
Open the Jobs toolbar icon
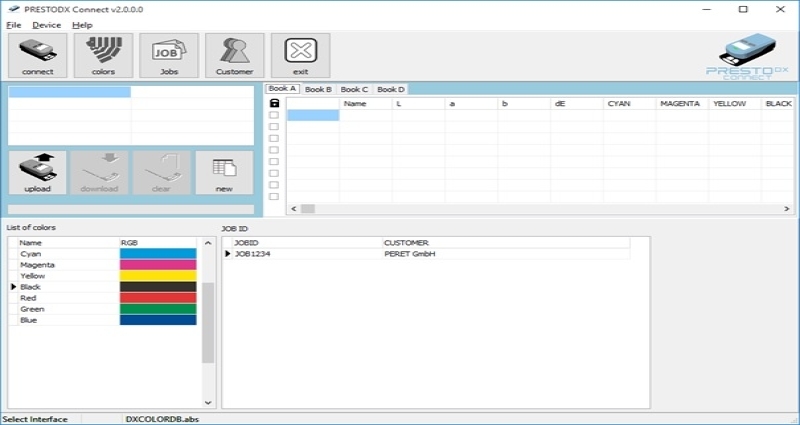click(x=169, y=56)
